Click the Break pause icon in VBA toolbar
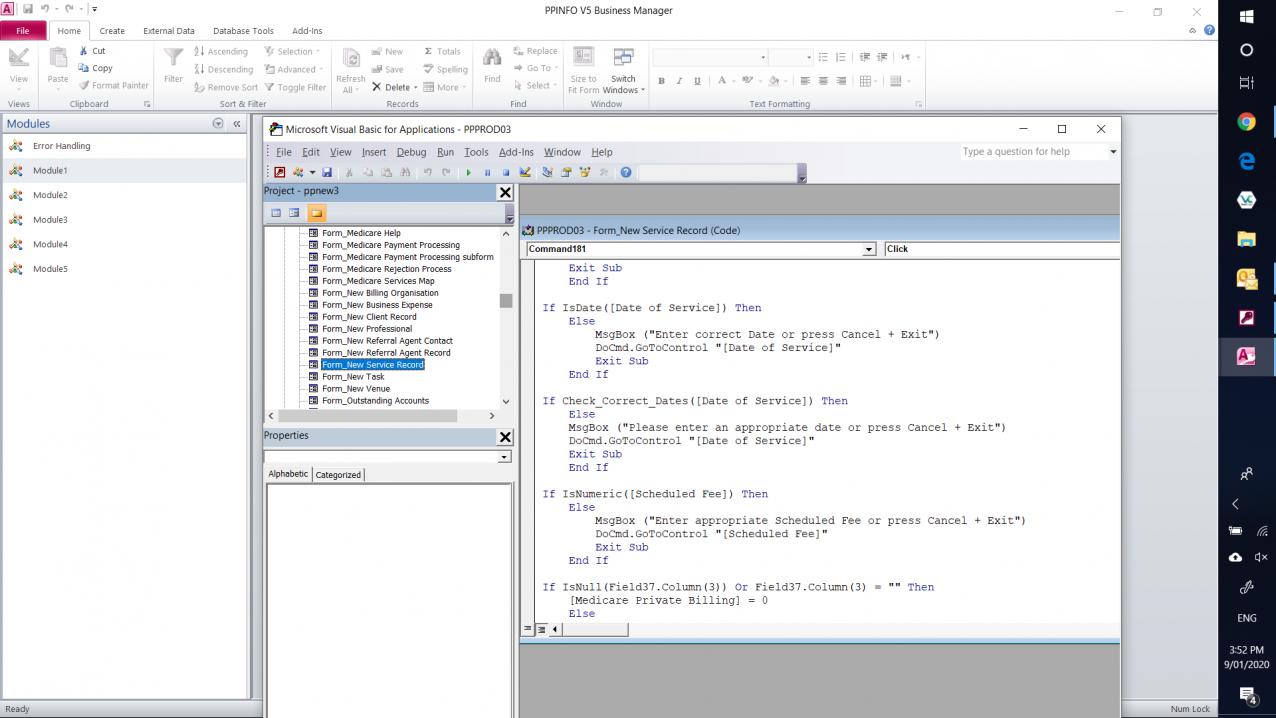1276x718 pixels. tap(487, 172)
